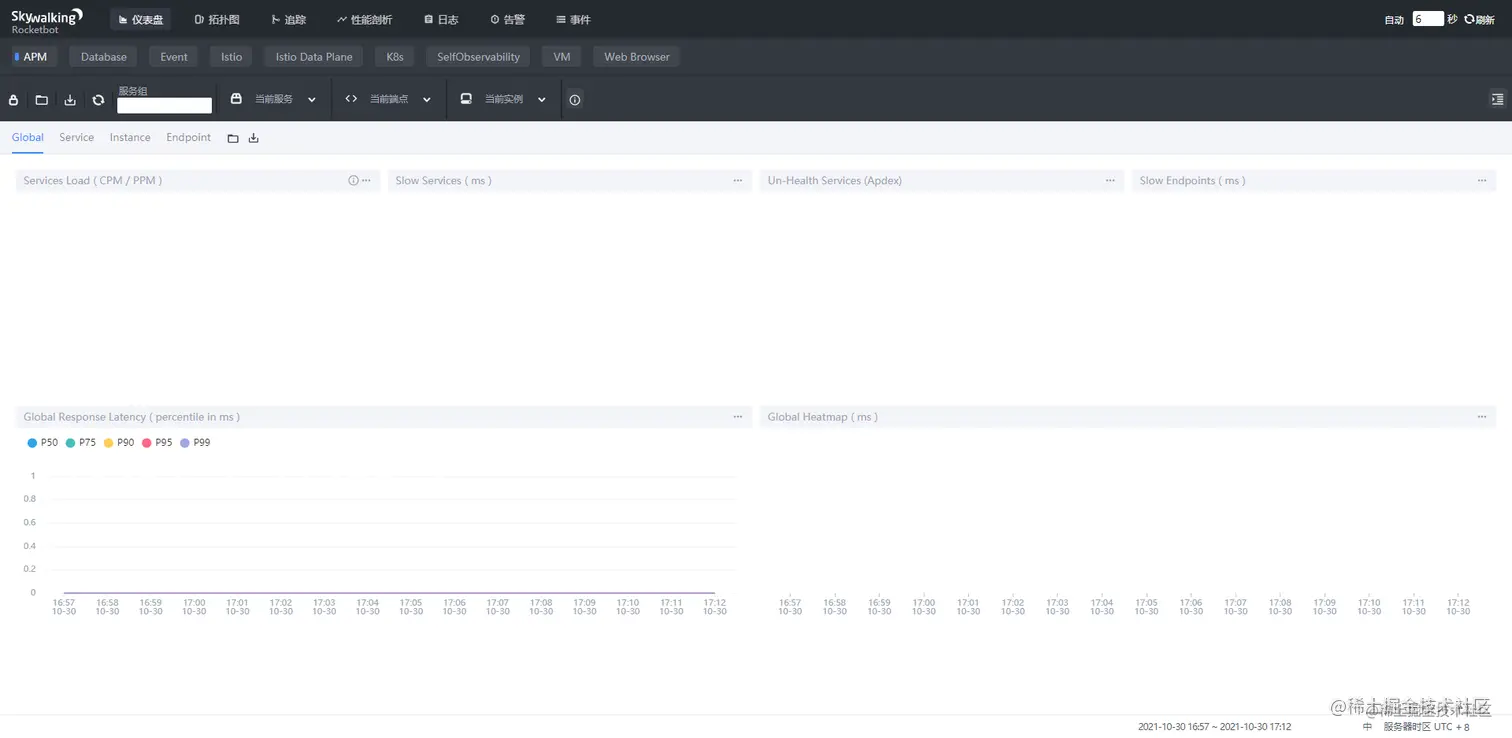Click the reload icon beside 服务组

coord(98,100)
